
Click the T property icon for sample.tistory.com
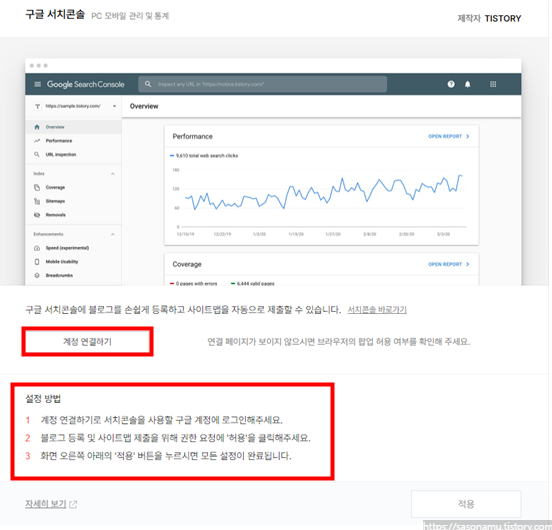(37, 106)
